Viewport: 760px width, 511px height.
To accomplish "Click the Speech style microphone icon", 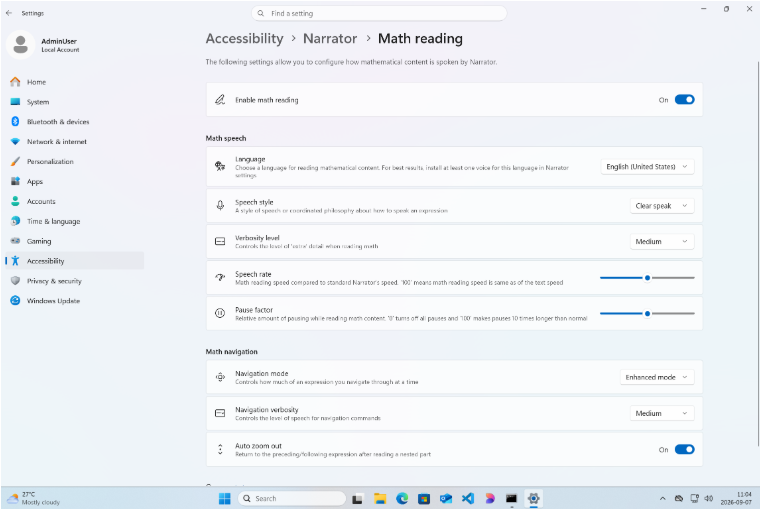I will click(x=220, y=206).
